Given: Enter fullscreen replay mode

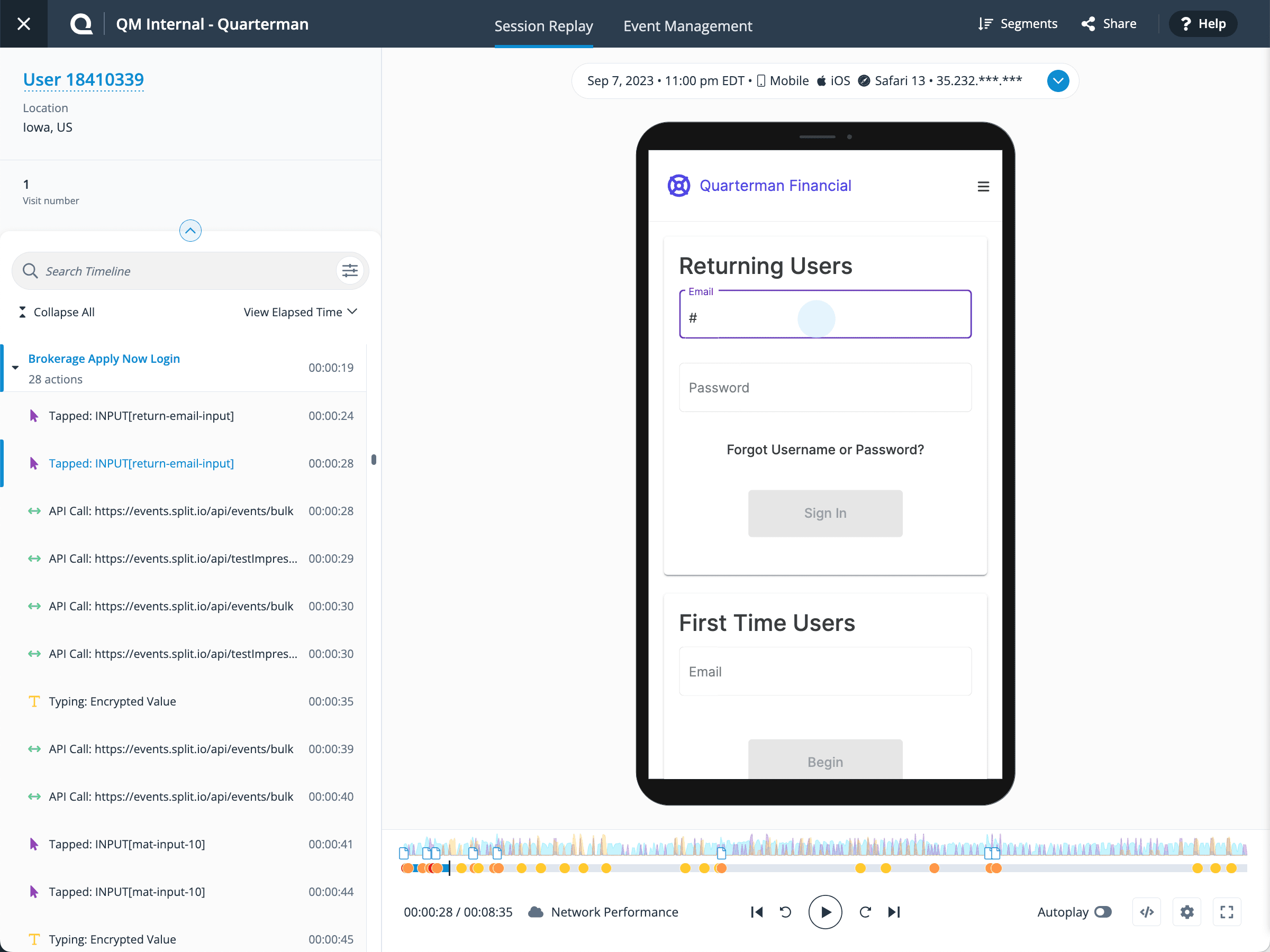Looking at the screenshot, I should point(1227,912).
